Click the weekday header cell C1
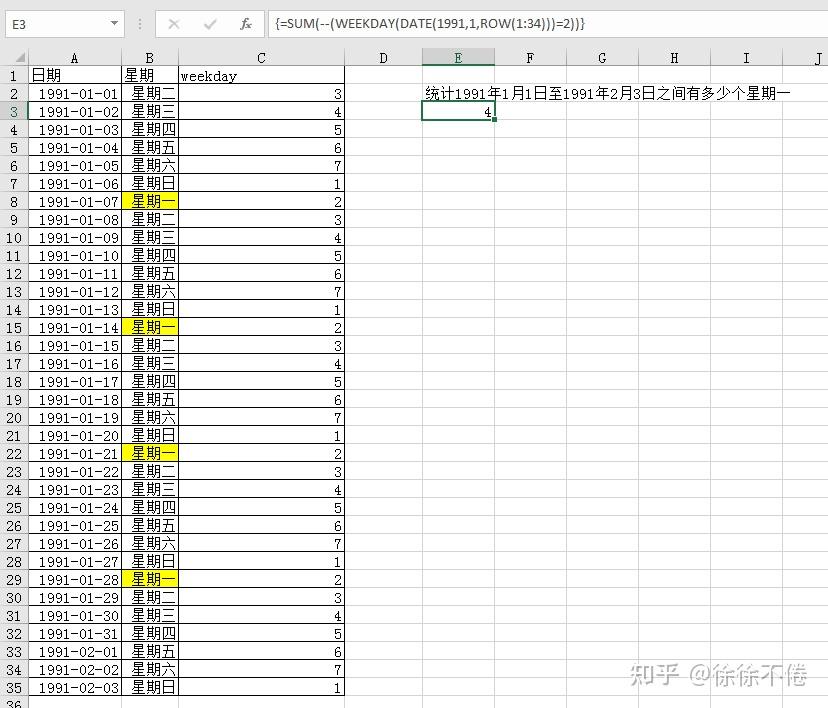The height and width of the screenshot is (708, 828). pos(261,75)
